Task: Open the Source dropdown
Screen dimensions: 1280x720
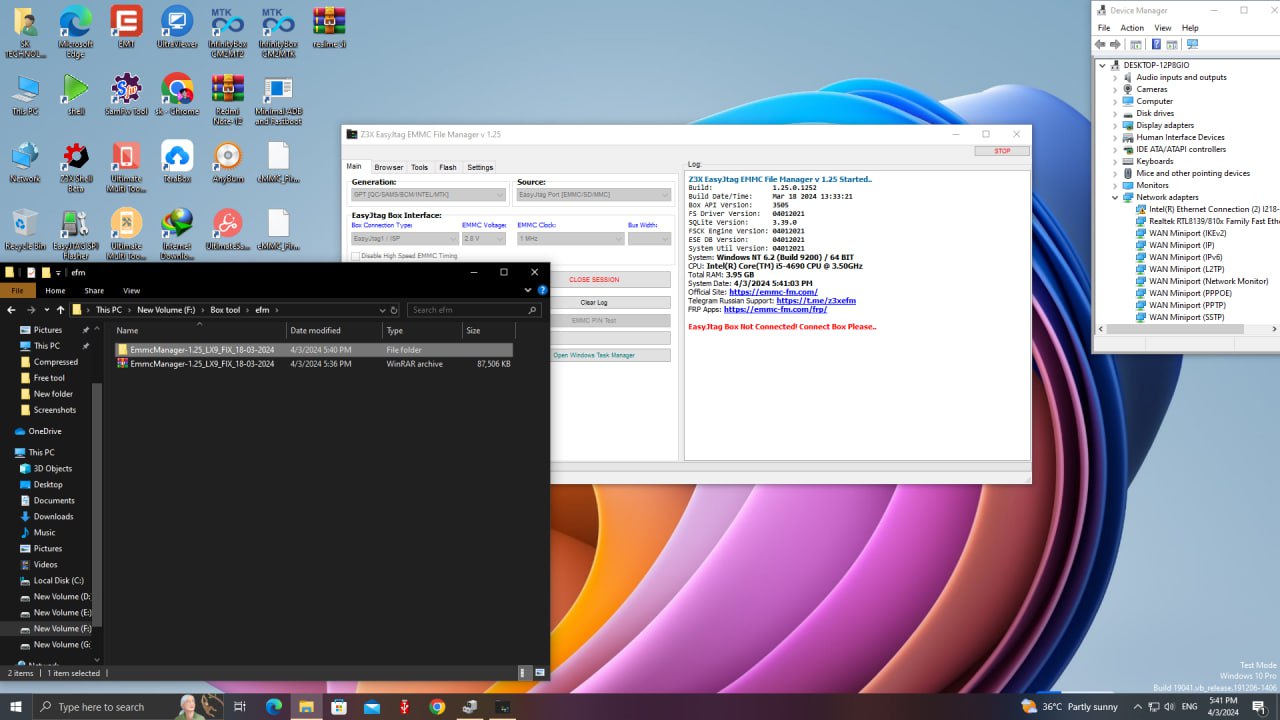Action: [594, 195]
